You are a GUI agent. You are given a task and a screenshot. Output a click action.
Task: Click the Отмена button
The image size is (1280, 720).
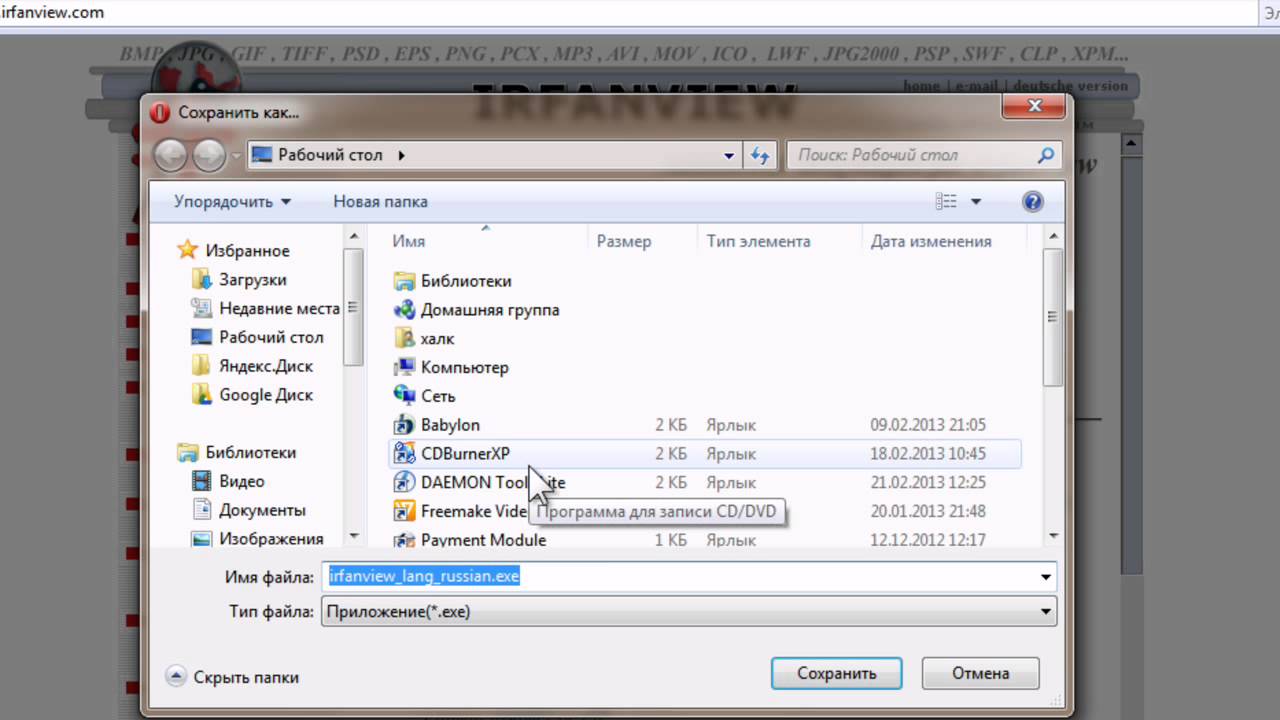click(980, 673)
